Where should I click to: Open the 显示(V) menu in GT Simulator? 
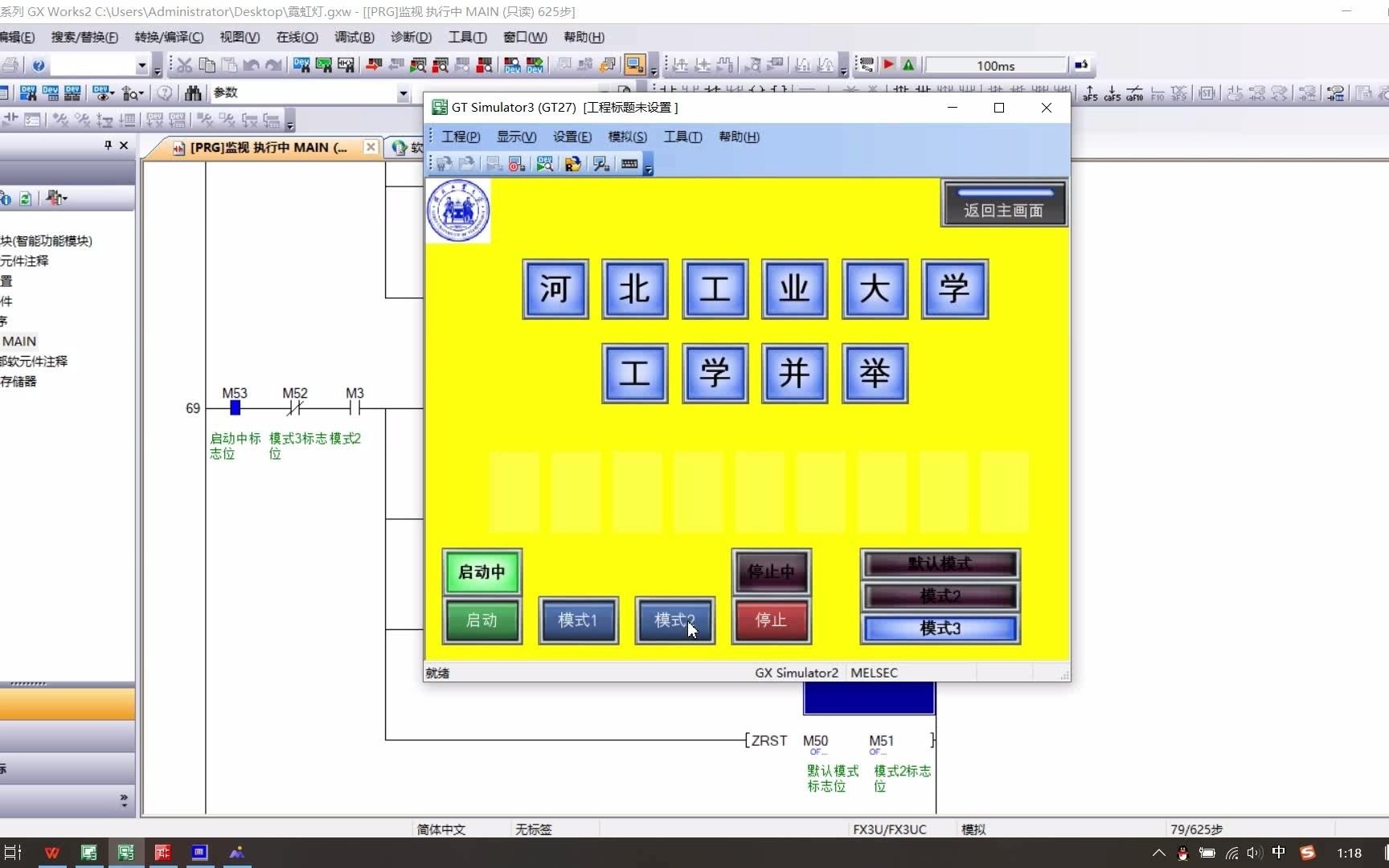click(516, 137)
